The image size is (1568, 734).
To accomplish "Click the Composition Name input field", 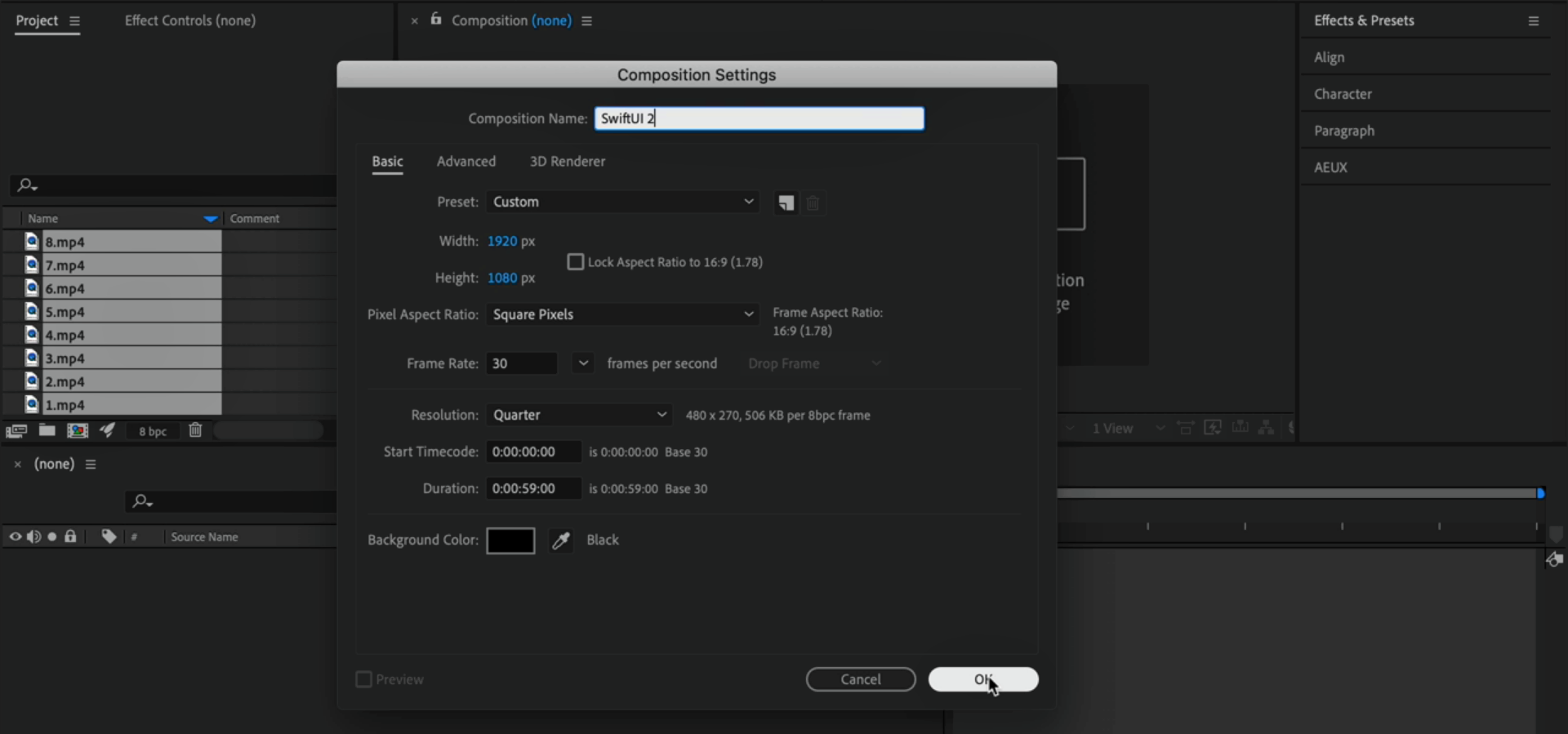I will 759,118.
